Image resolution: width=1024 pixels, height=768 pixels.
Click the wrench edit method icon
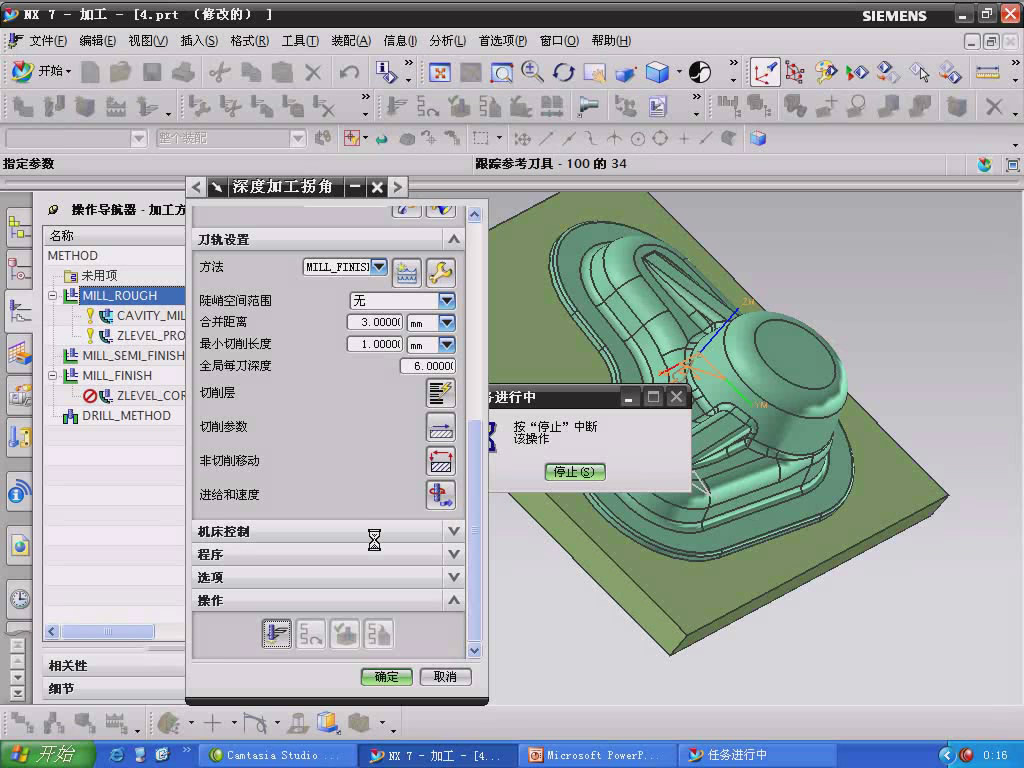pyautogui.click(x=441, y=273)
